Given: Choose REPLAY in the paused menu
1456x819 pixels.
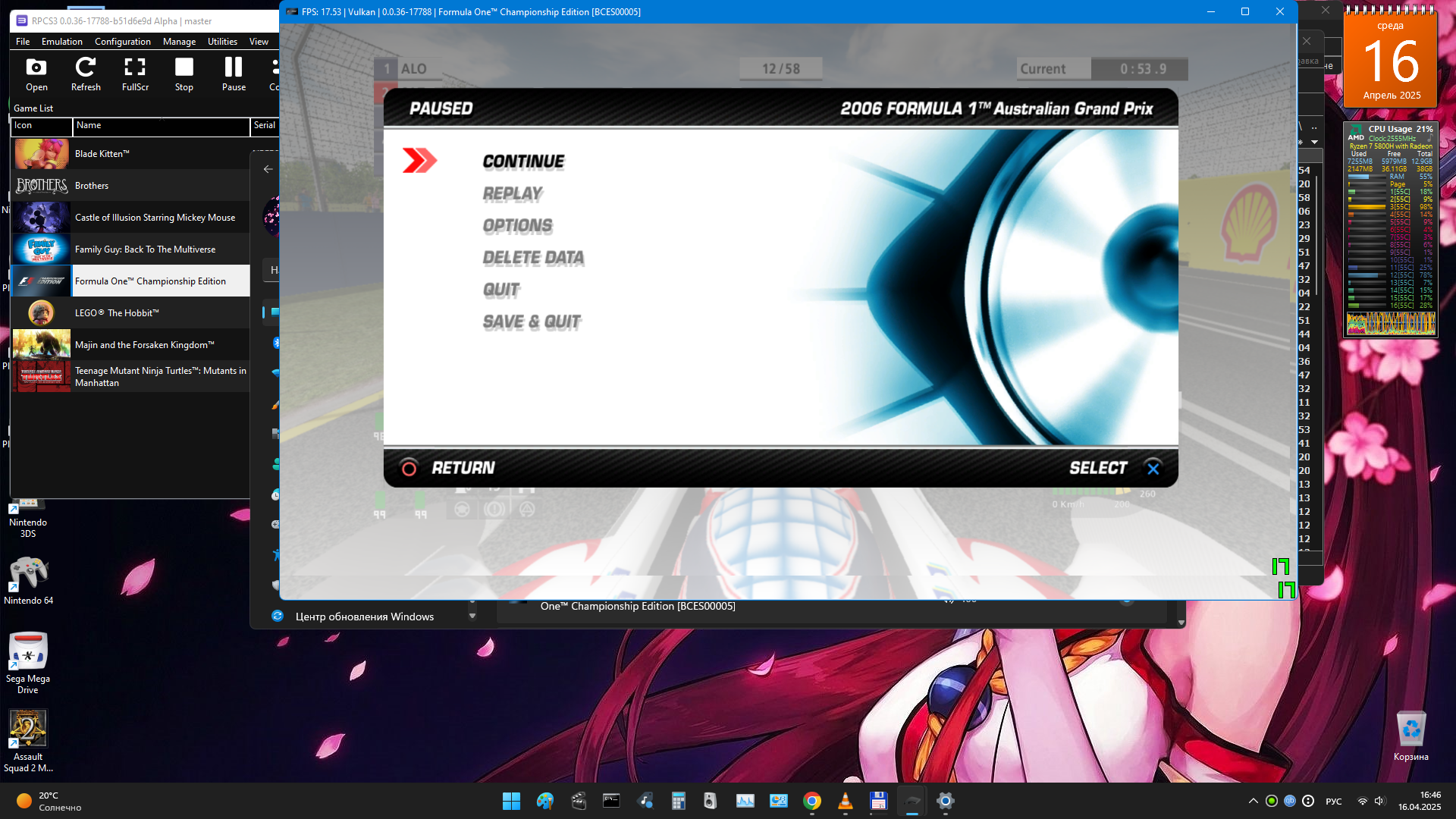Looking at the screenshot, I should (x=513, y=194).
